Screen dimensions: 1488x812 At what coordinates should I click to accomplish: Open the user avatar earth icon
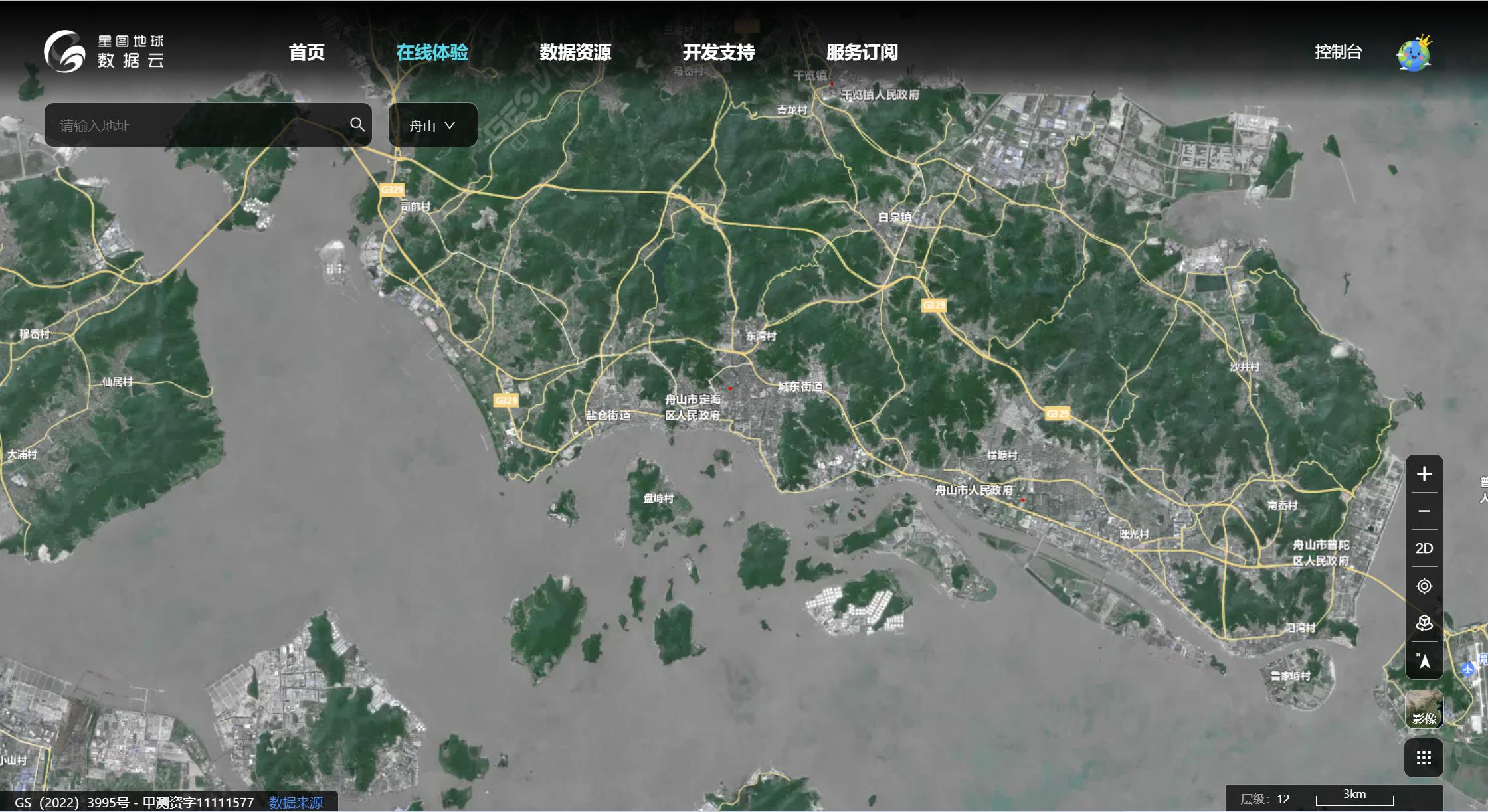pyautogui.click(x=1414, y=53)
